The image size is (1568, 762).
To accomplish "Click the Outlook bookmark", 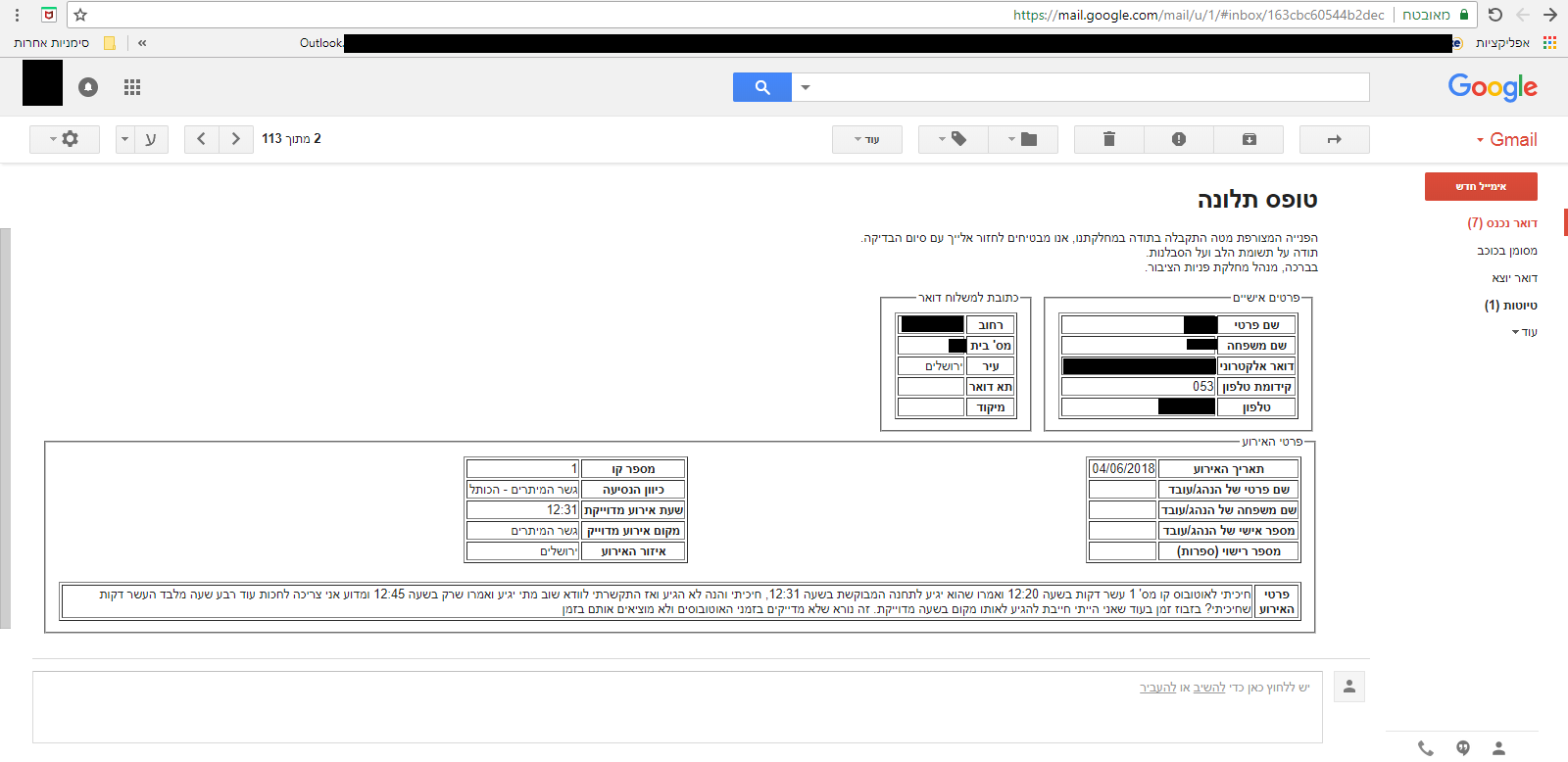I will tap(321, 43).
